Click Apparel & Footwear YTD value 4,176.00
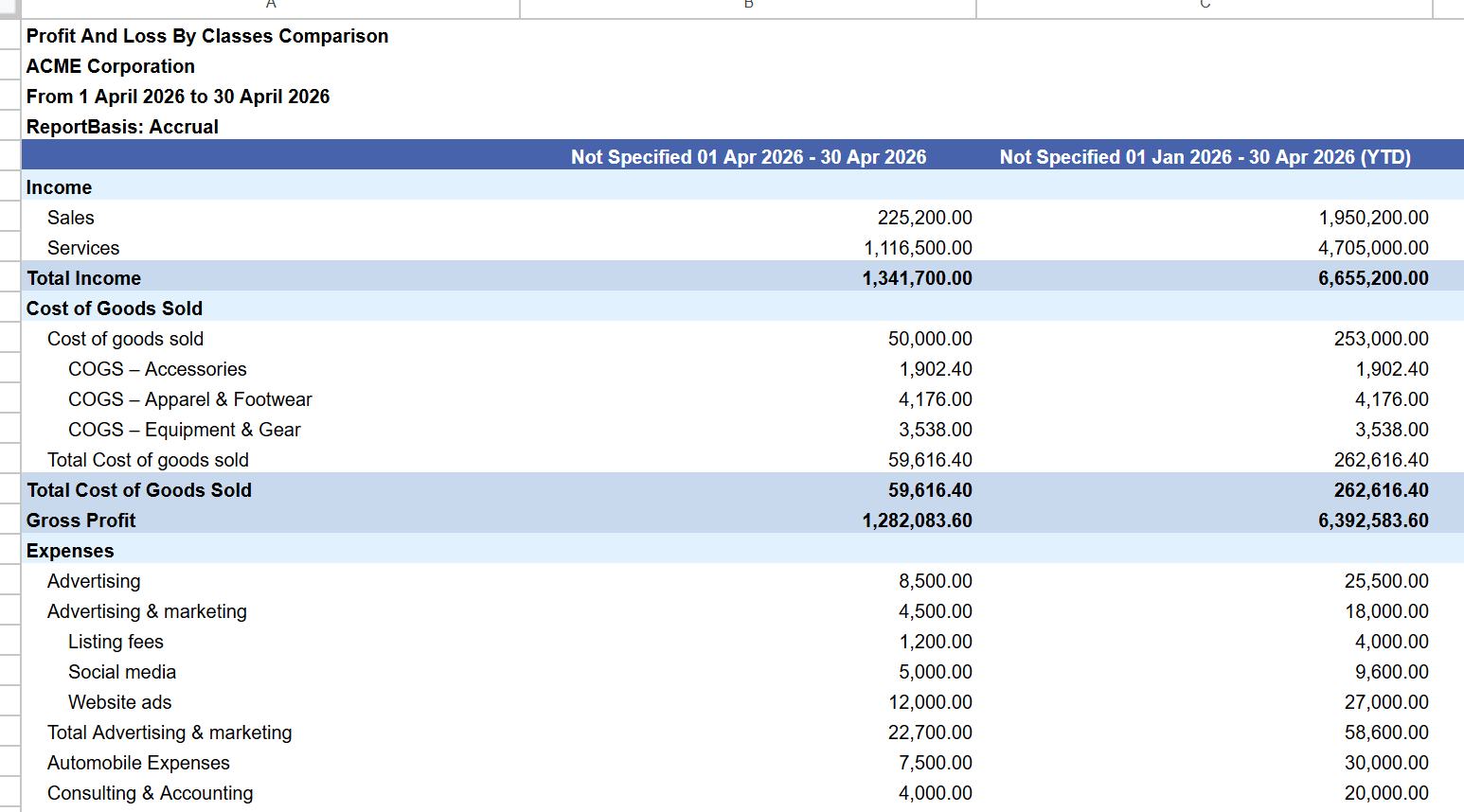Image resolution: width=1464 pixels, height=812 pixels. (x=1392, y=399)
